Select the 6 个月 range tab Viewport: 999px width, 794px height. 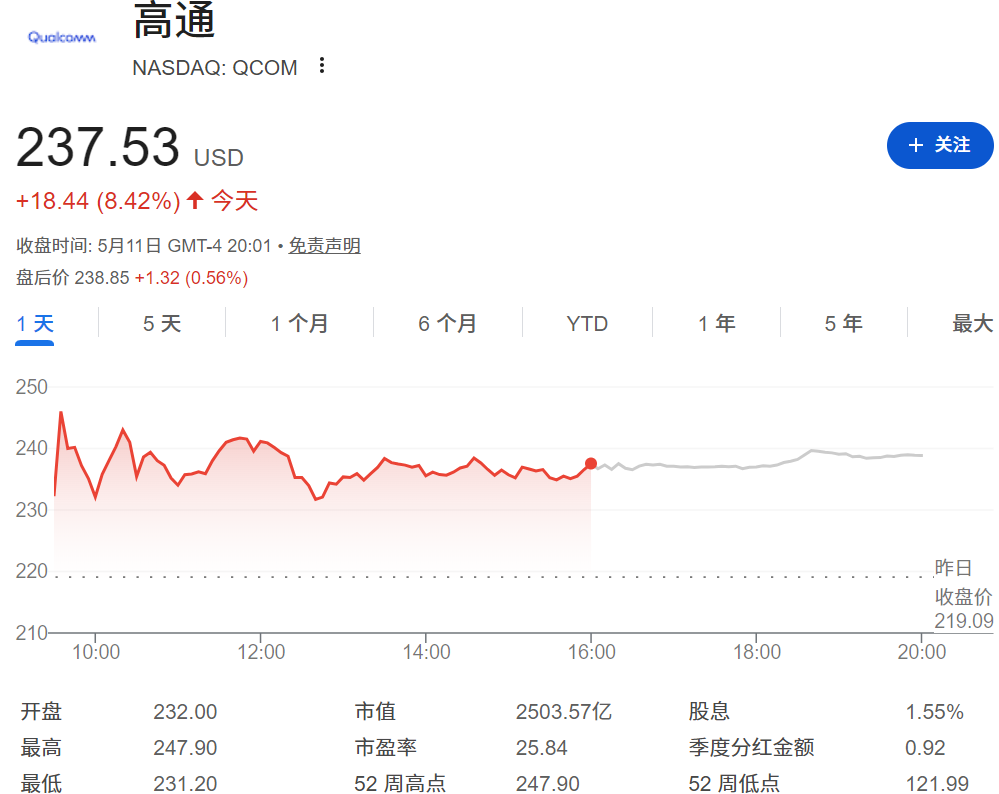click(x=447, y=324)
